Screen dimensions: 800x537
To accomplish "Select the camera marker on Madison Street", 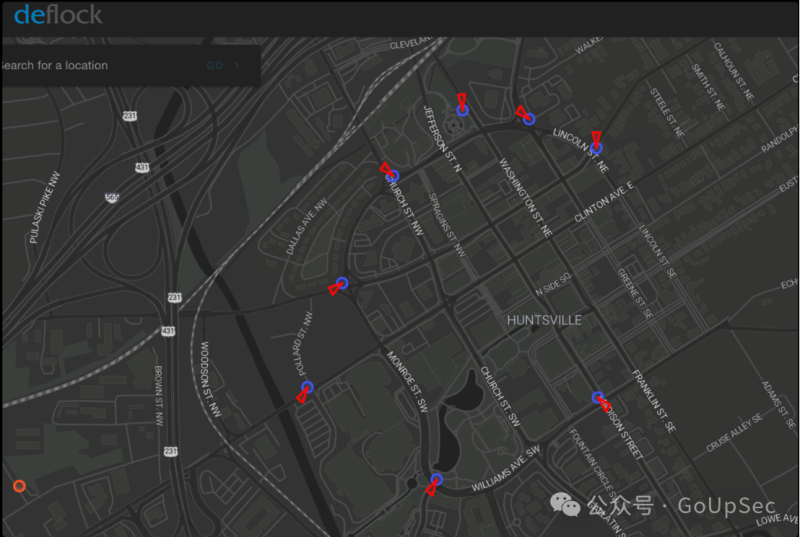I will pyautogui.click(x=598, y=398).
